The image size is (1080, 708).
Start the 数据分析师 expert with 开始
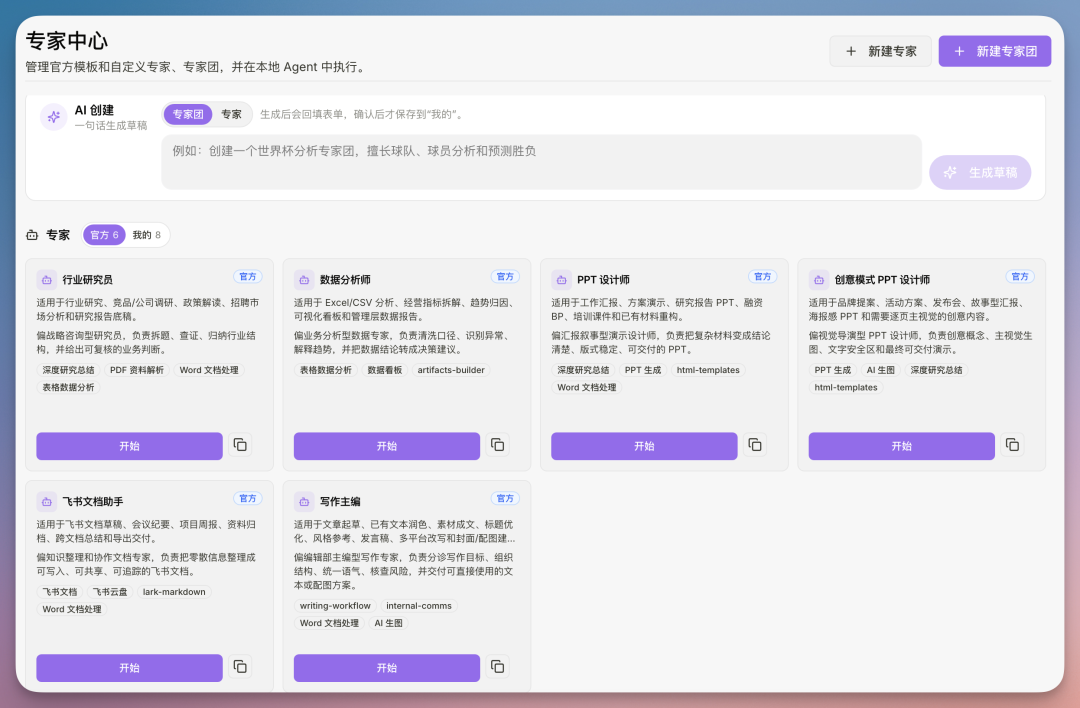(x=387, y=446)
